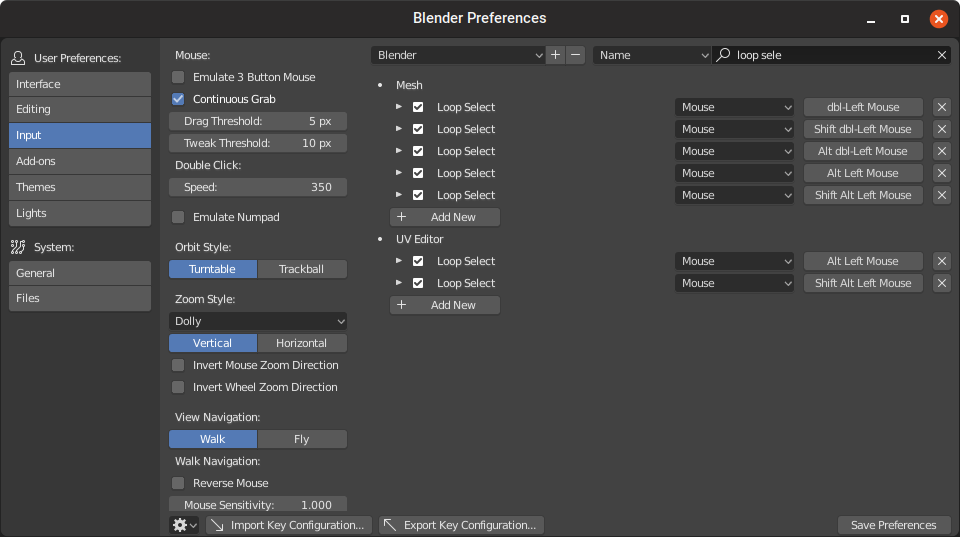This screenshot has width=960, height=537.
Task: Select Horizontal zoom direction
Action: (x=302, y=344)
